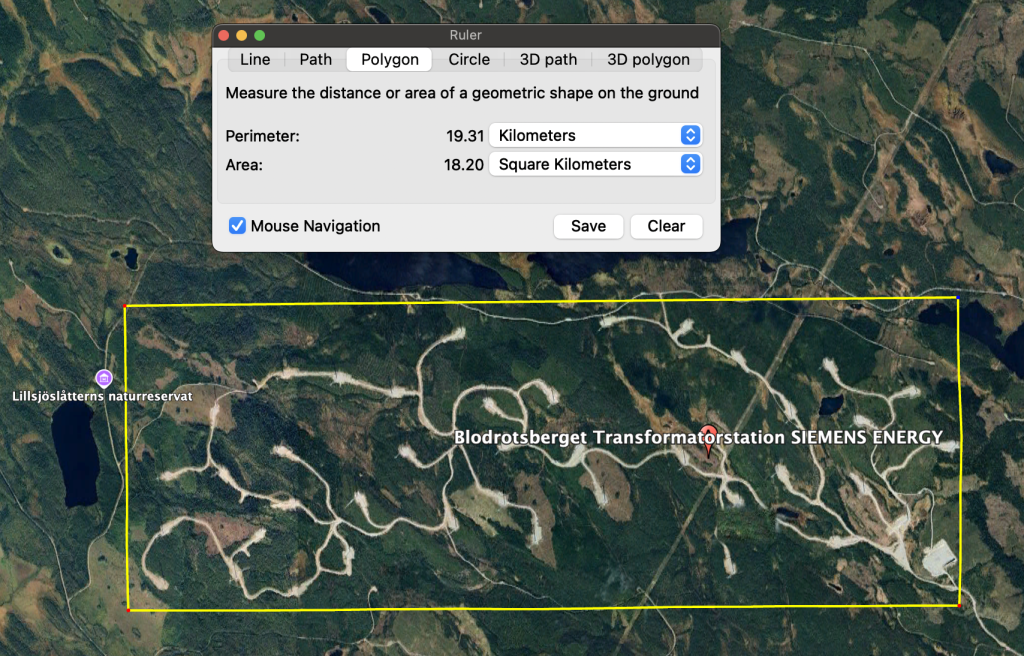
Task: Minimize the Ruler window with the yellow button
Action: [242, 35]
